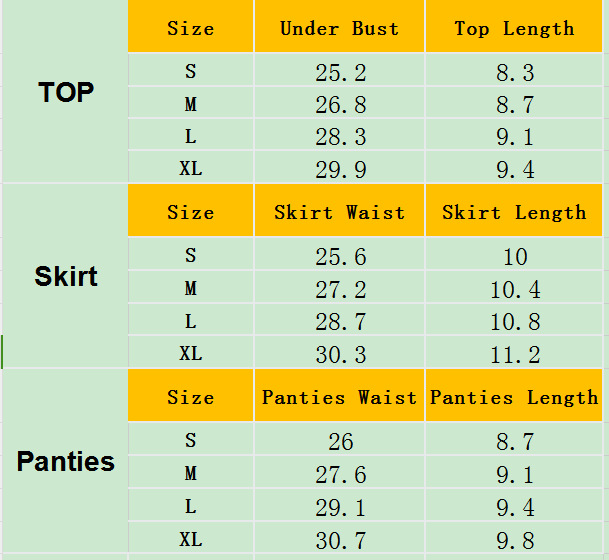Click the cell showing 28.3
The height and width of the screenshot is (560, 609).
pyautogui.click(x=340, y=136)
